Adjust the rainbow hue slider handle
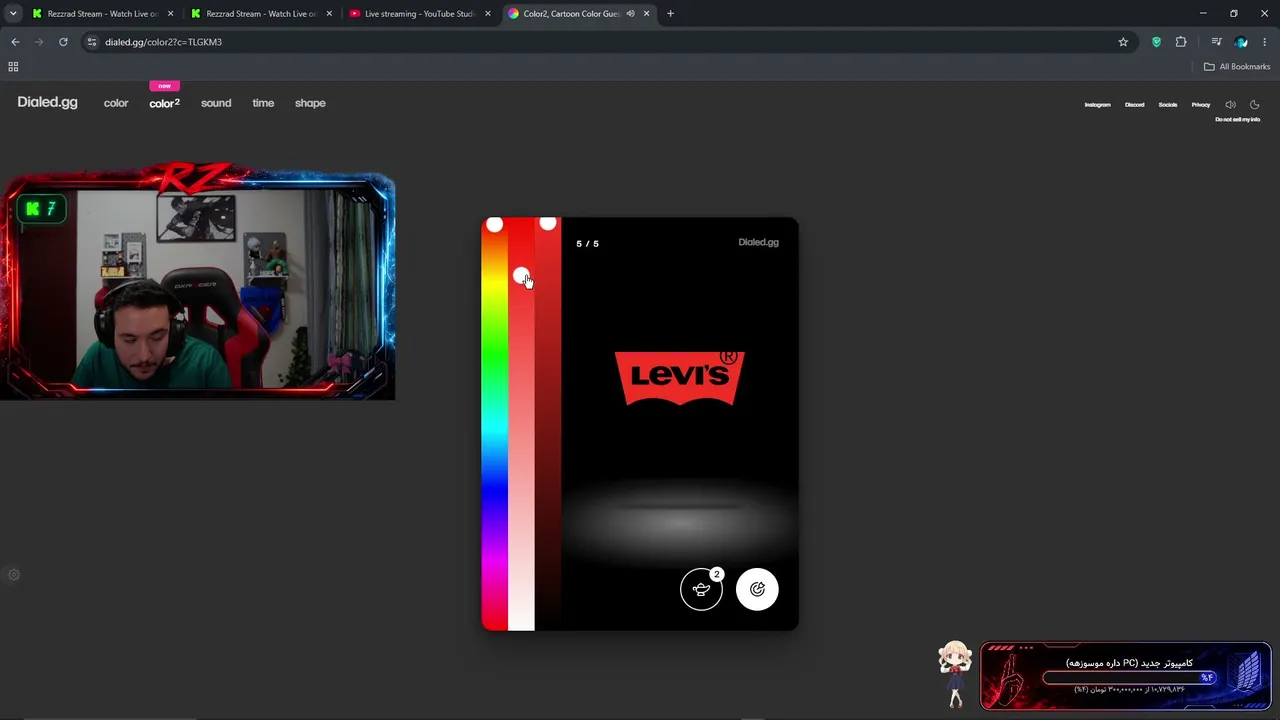Screen dimensions: 1280x720 point(494,225)
